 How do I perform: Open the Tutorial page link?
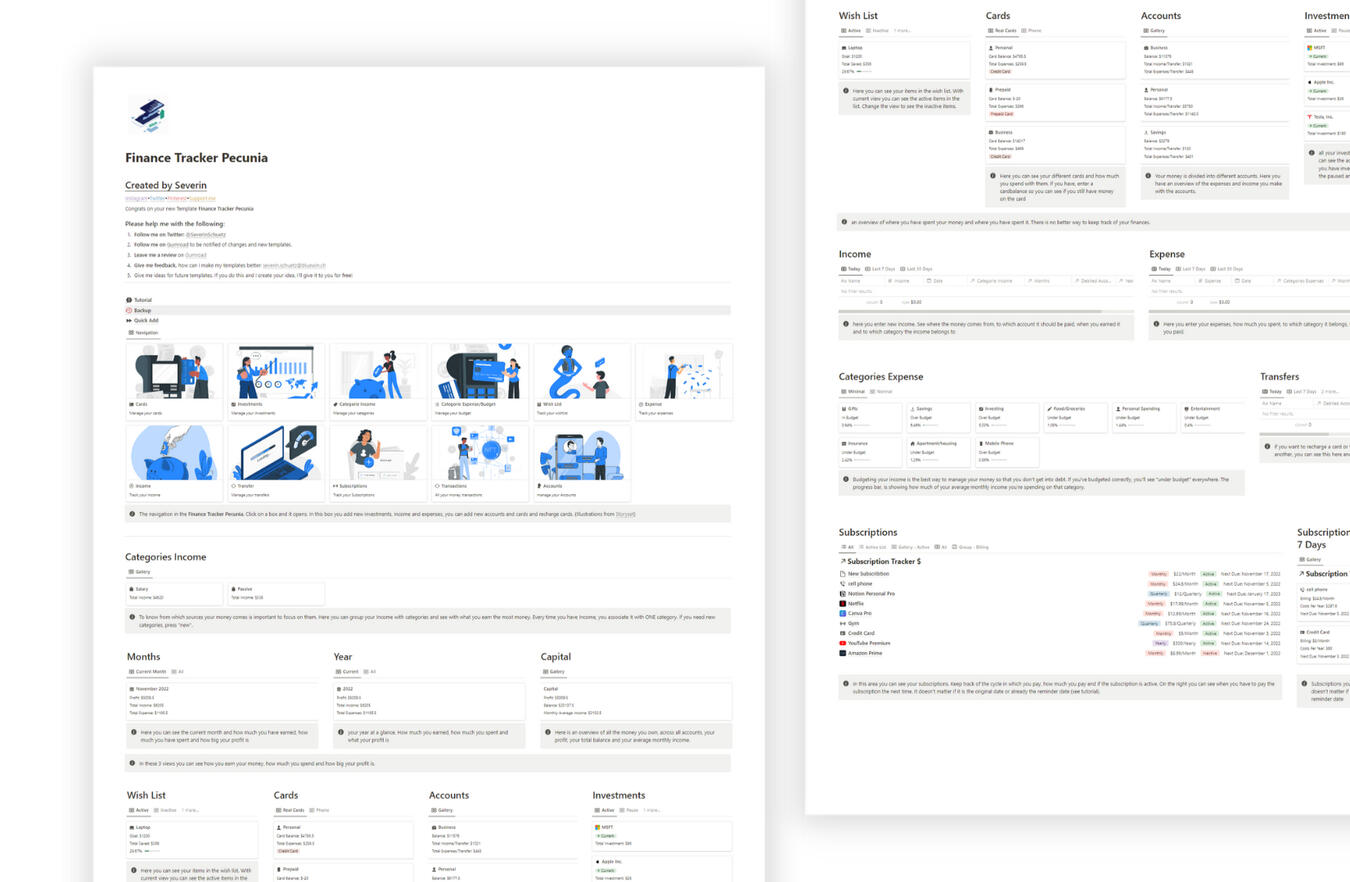142,300
